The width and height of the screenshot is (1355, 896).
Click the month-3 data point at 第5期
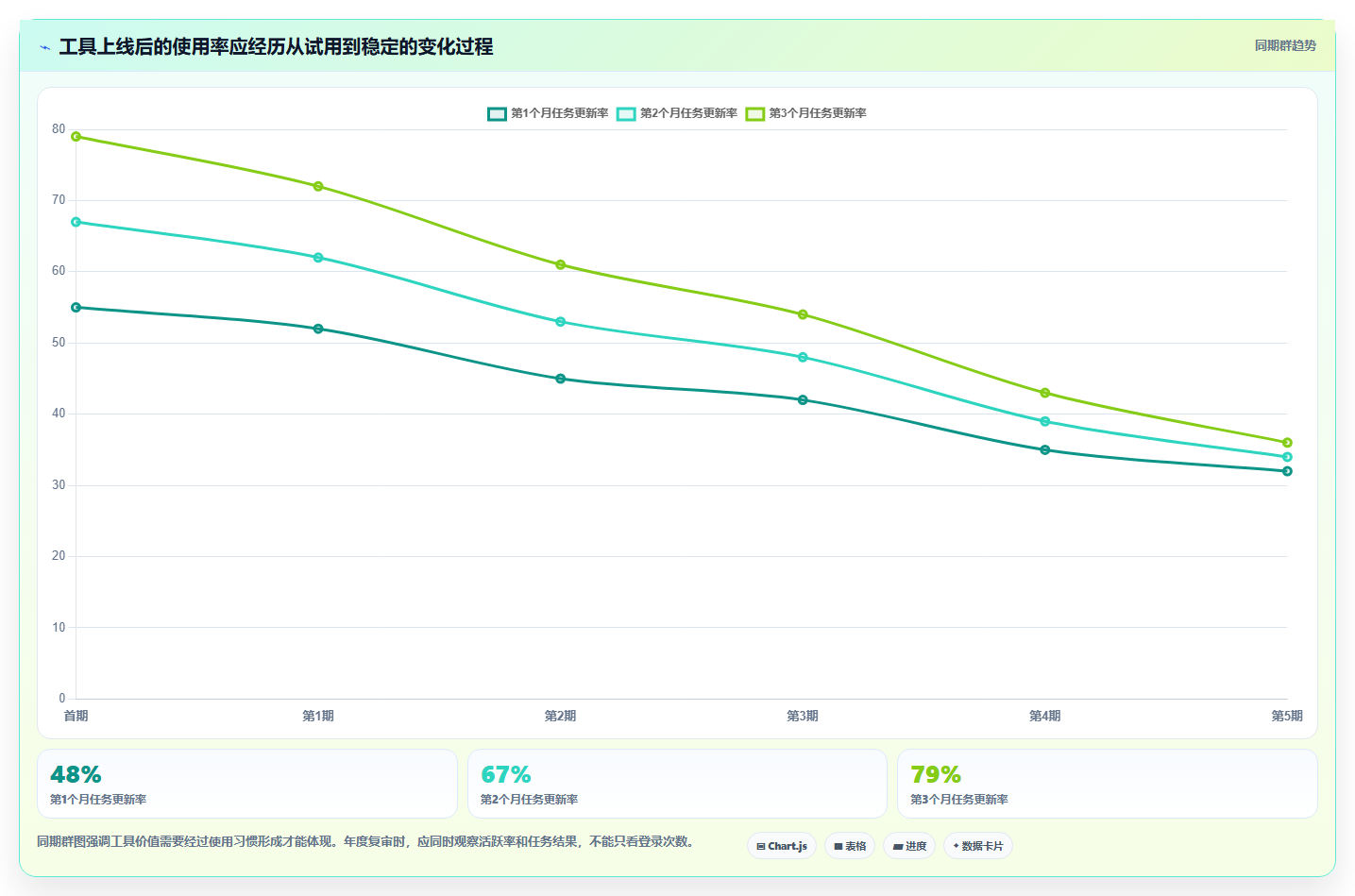tap(1287, 443)
